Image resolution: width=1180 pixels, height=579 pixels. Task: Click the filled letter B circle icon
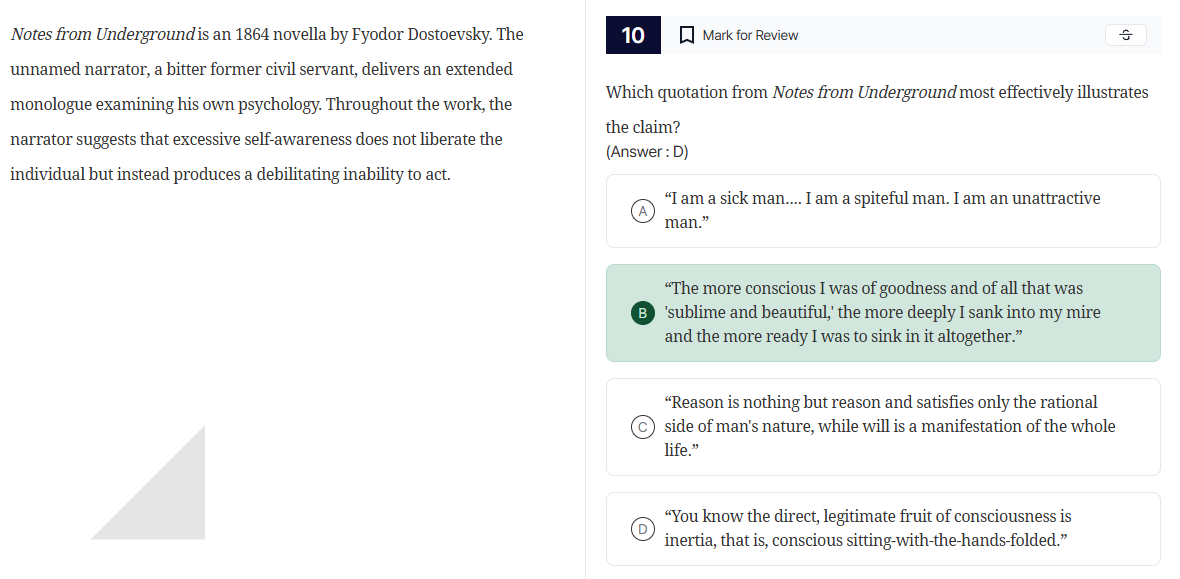point(643,312)
